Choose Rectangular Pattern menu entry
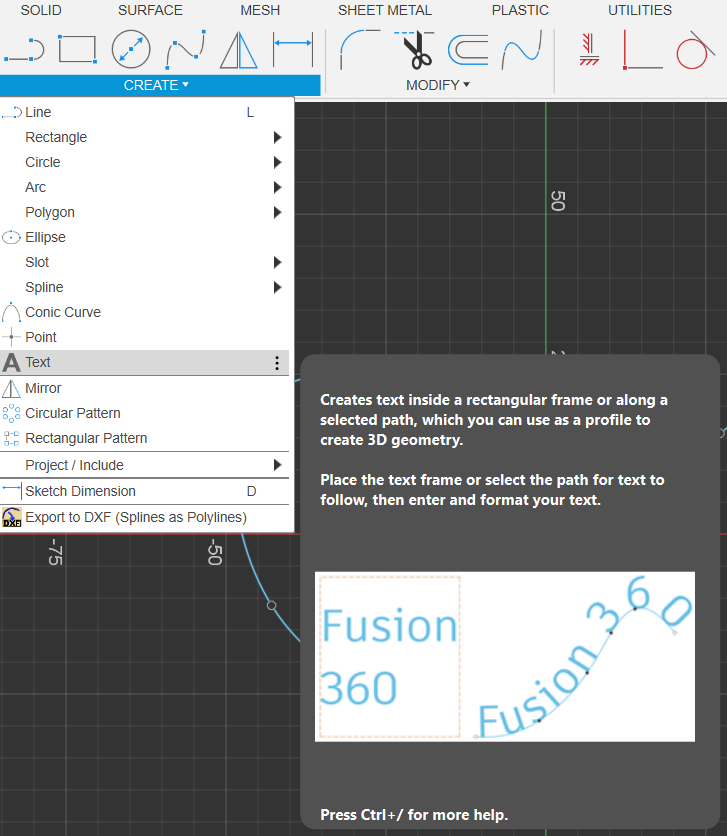This screenshot has width=727, height=836. pos(144,438)
